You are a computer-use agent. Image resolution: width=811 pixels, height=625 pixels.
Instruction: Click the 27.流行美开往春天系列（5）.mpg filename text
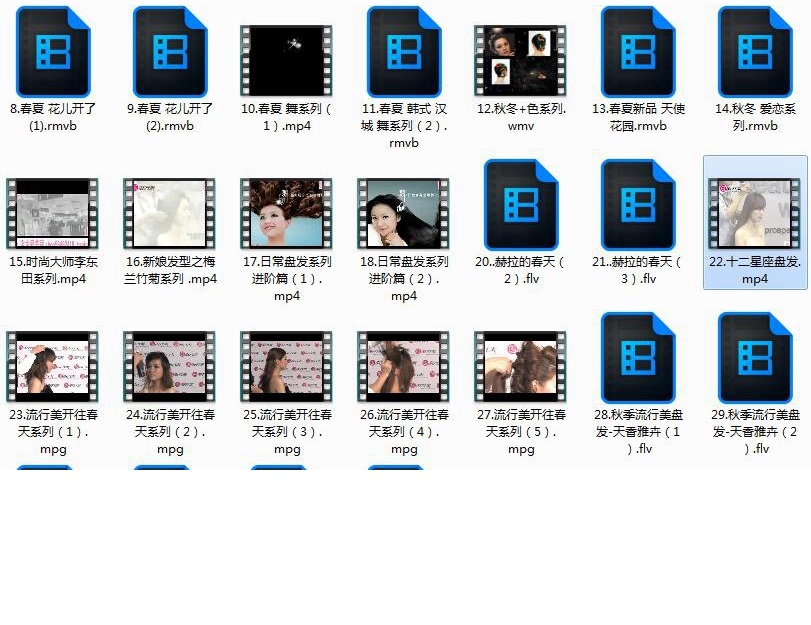coord(520,431)
